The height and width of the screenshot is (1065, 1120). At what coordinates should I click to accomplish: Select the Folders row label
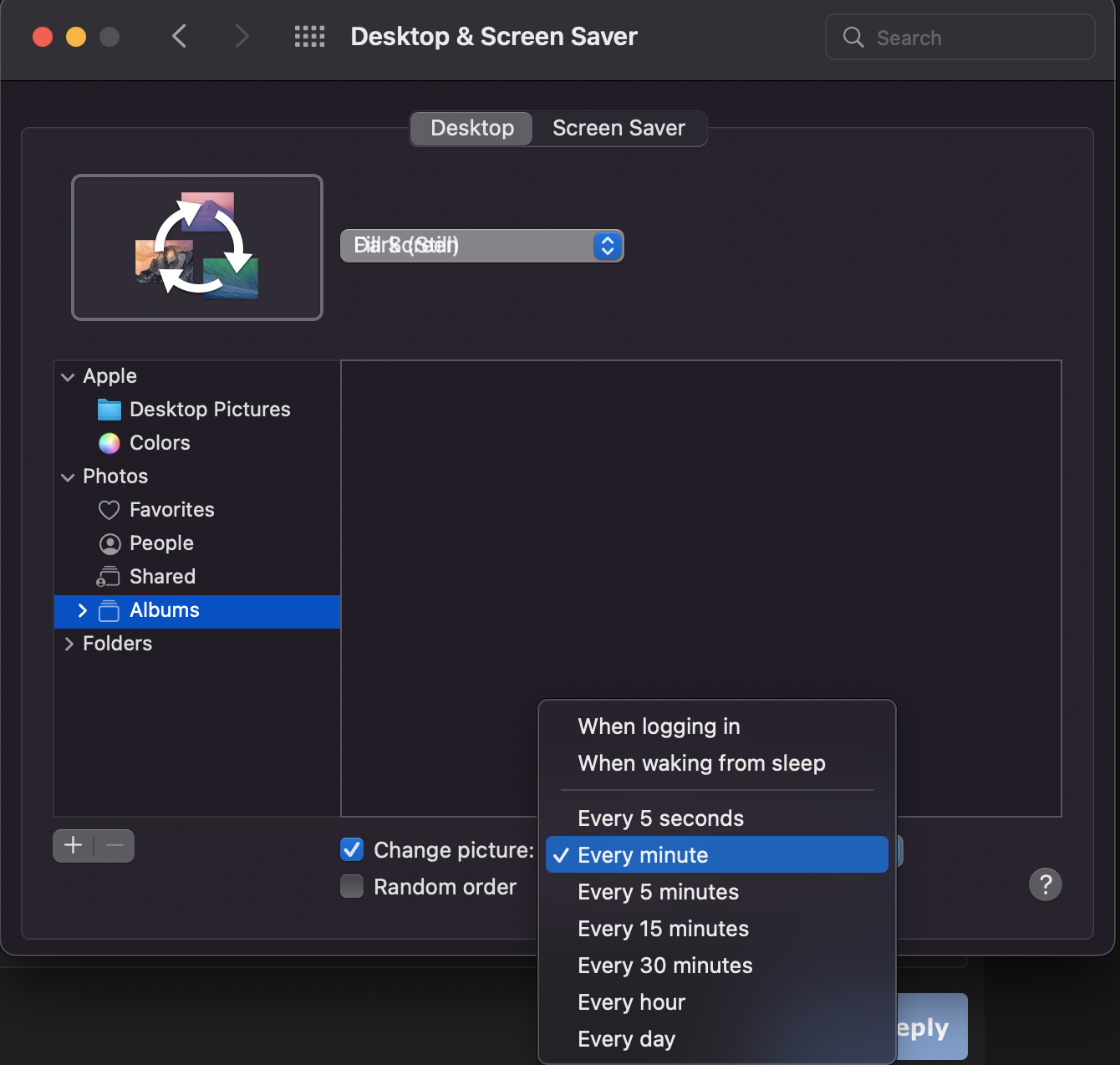tap(118, 644)
